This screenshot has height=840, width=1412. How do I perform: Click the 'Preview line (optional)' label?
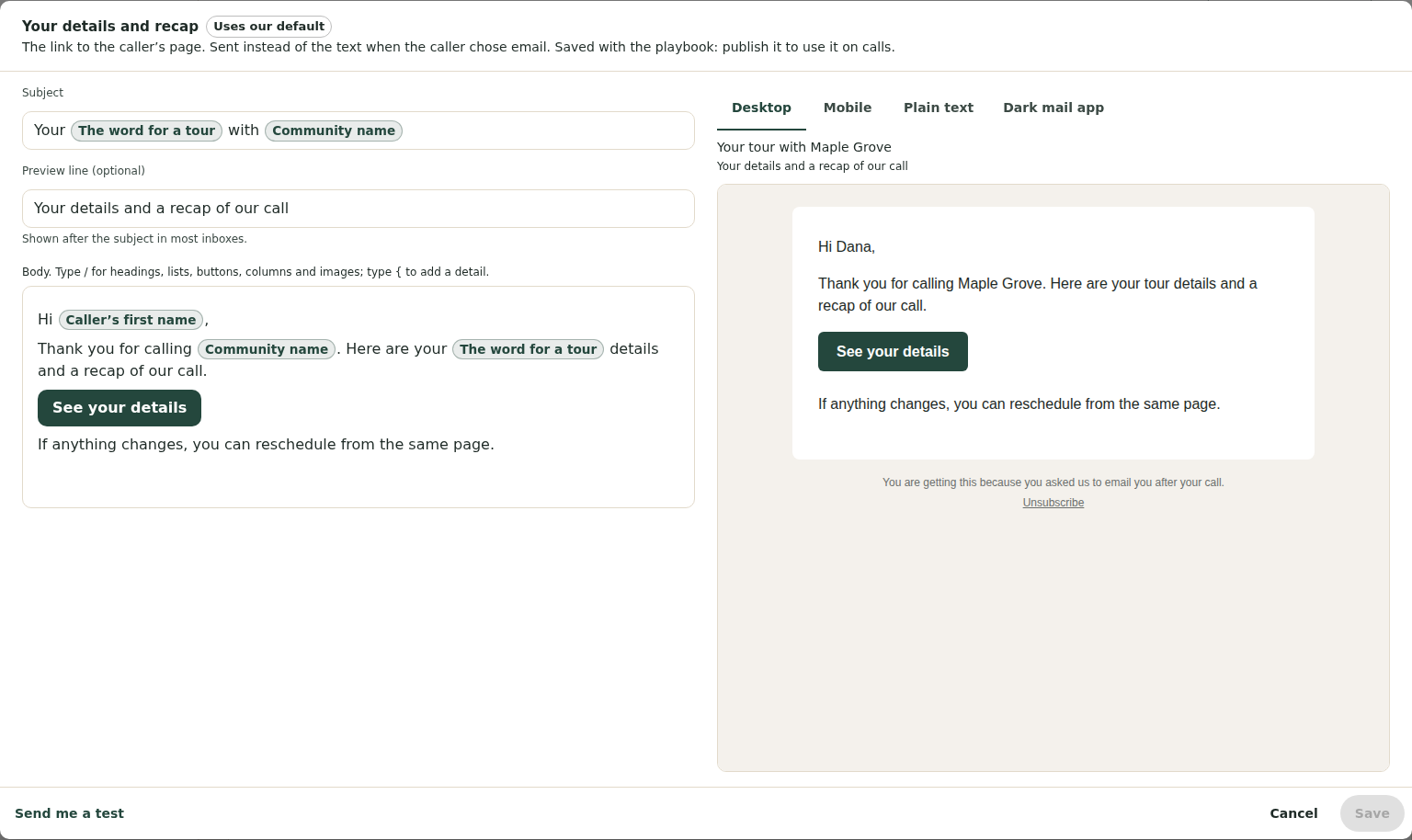coord(84,171)
